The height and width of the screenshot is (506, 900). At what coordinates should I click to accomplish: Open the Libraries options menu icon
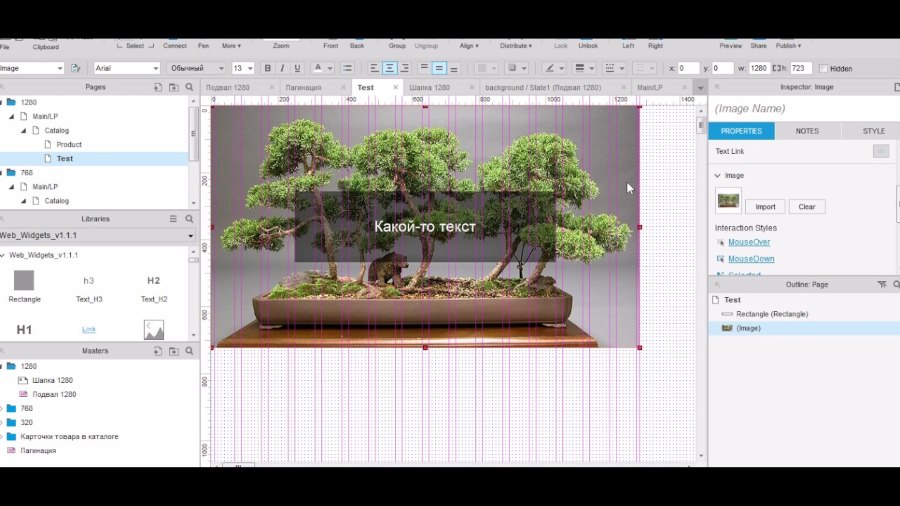coord(173,219)
